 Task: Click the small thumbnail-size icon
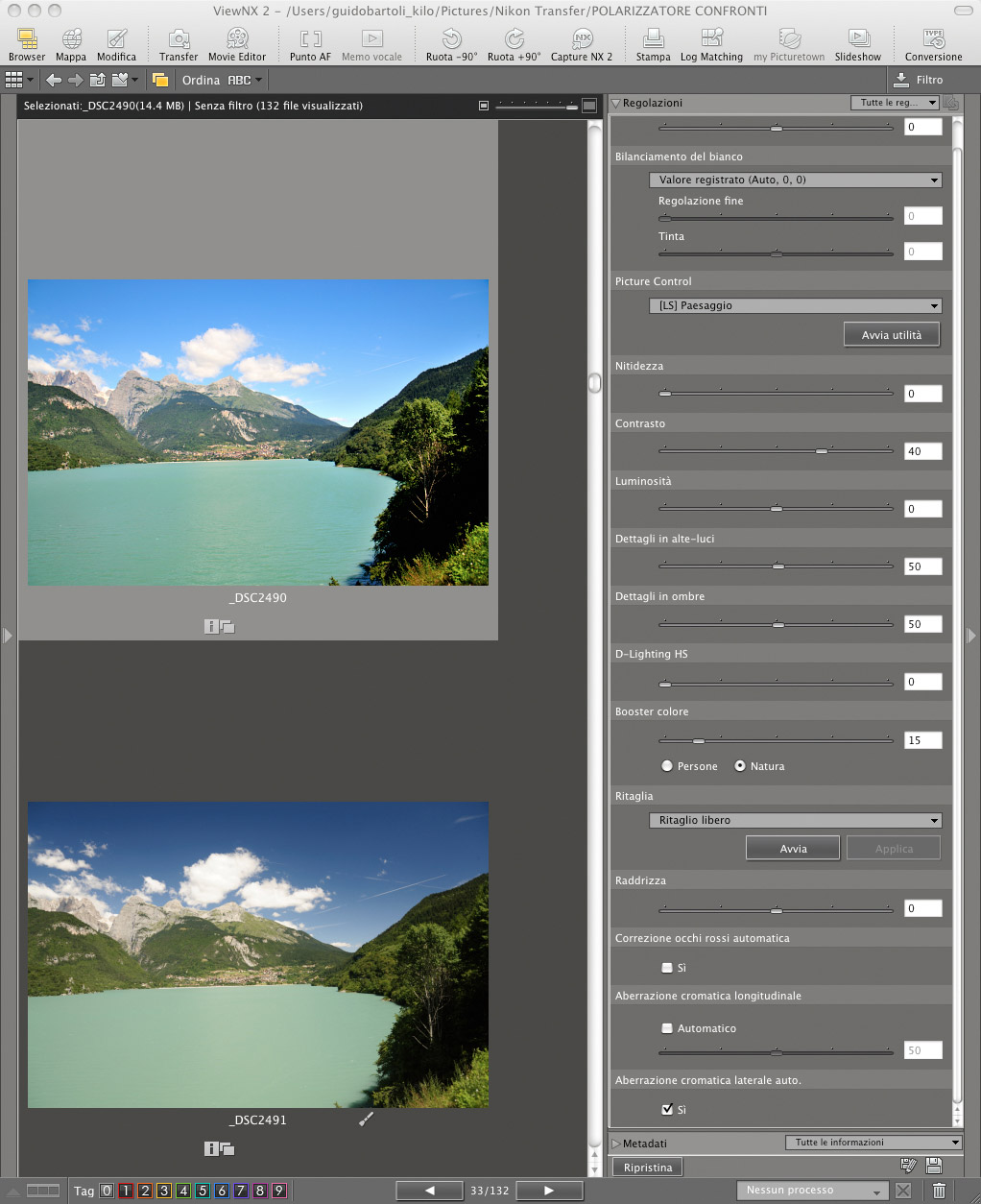tap(484, 106)
